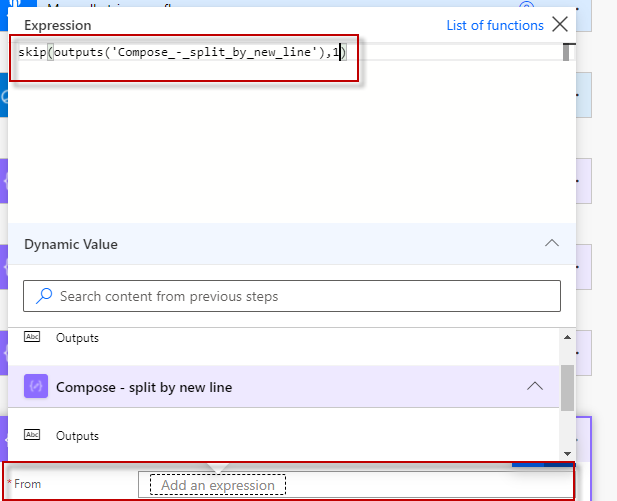Screen dimensions: 617x501
Task: Click the Abc icon beside the first Outputs
Action: pos(32,338)
